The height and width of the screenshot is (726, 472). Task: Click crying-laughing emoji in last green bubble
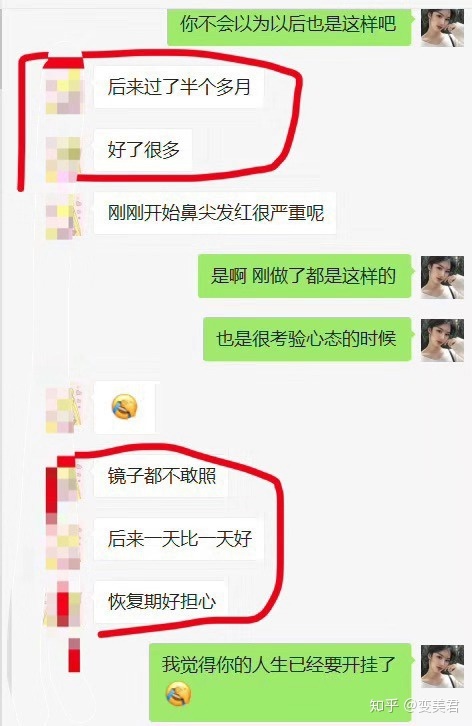(x=179, y=694)
